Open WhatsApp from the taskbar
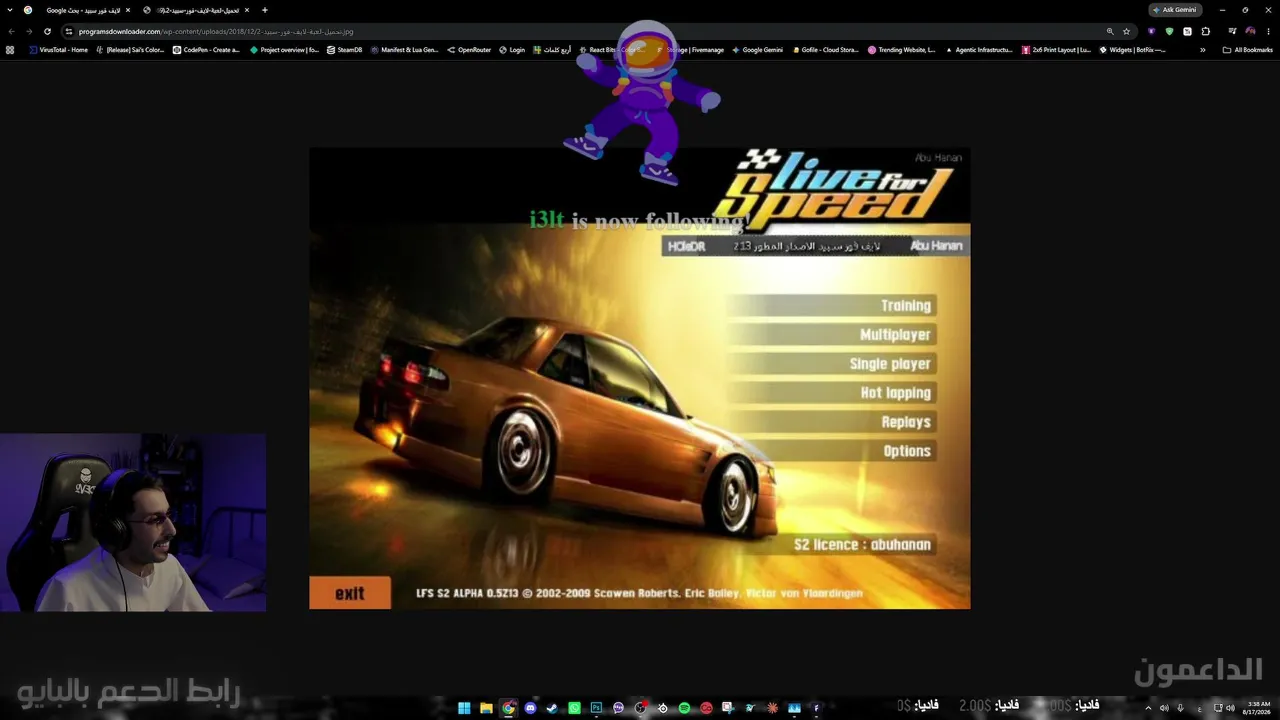This screenshot has height=720, width=1280. point(574,708)
